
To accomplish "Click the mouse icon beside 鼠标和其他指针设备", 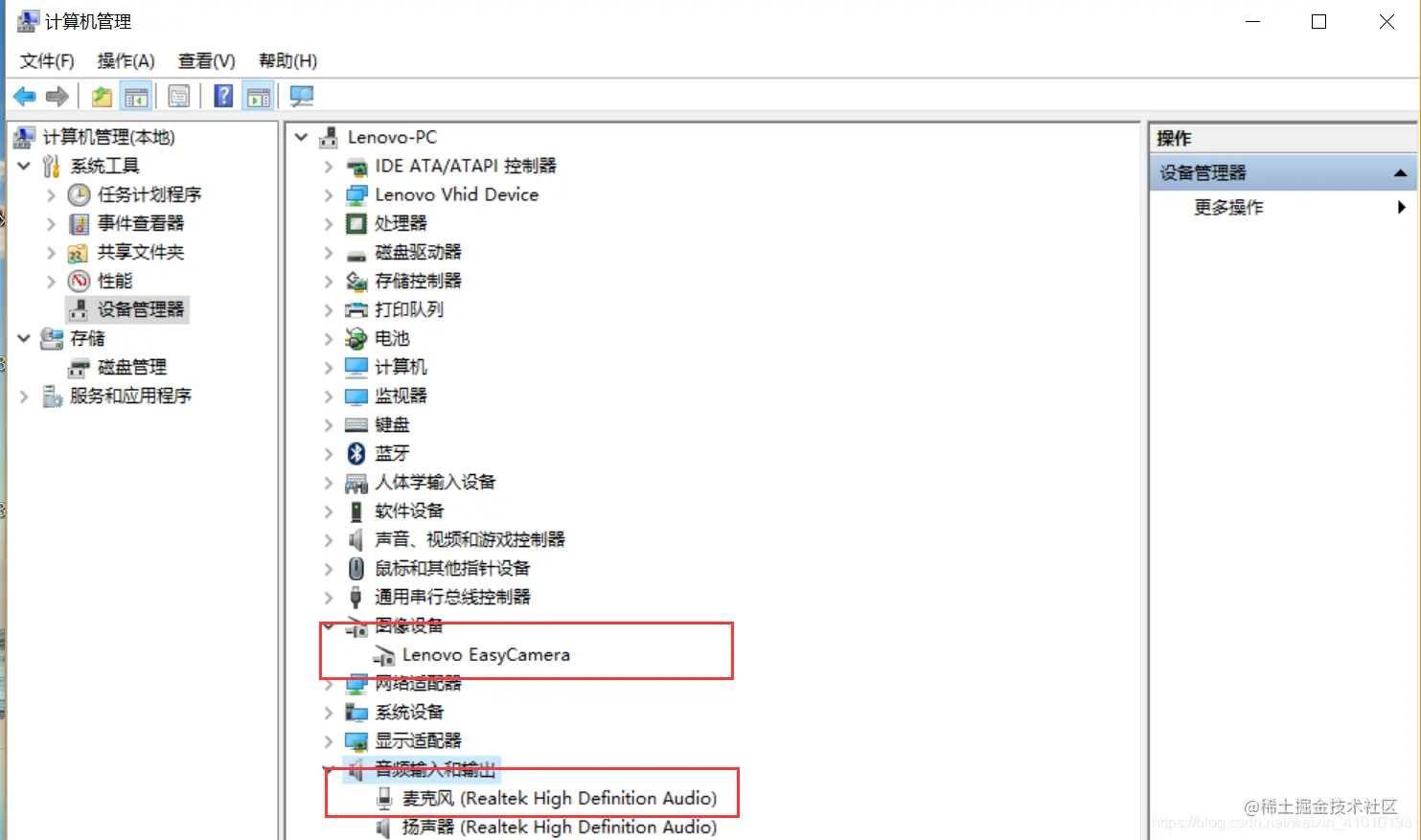I will click(356, 569).
